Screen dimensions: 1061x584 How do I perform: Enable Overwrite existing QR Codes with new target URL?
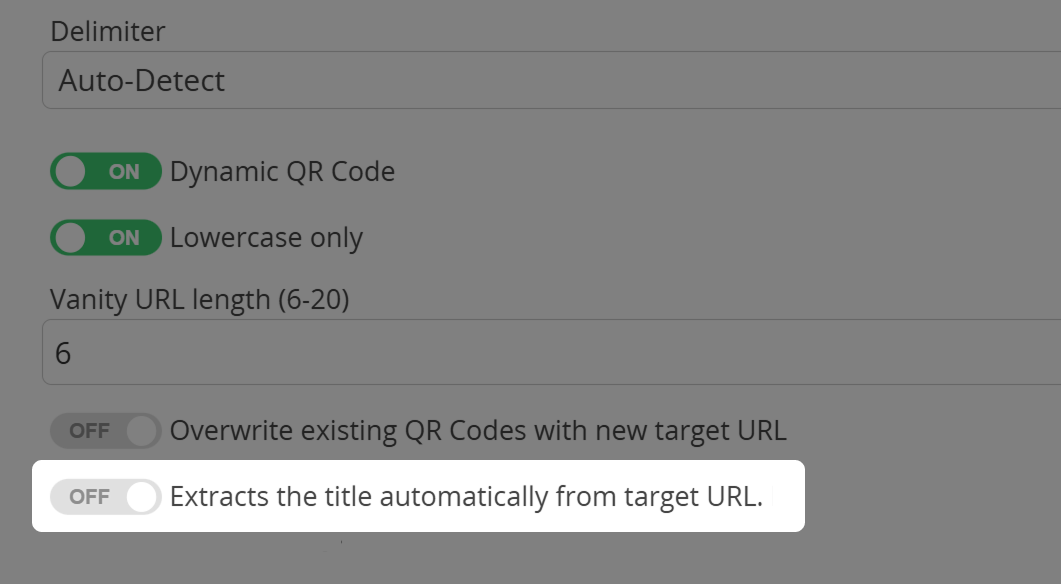click(104, 430)
